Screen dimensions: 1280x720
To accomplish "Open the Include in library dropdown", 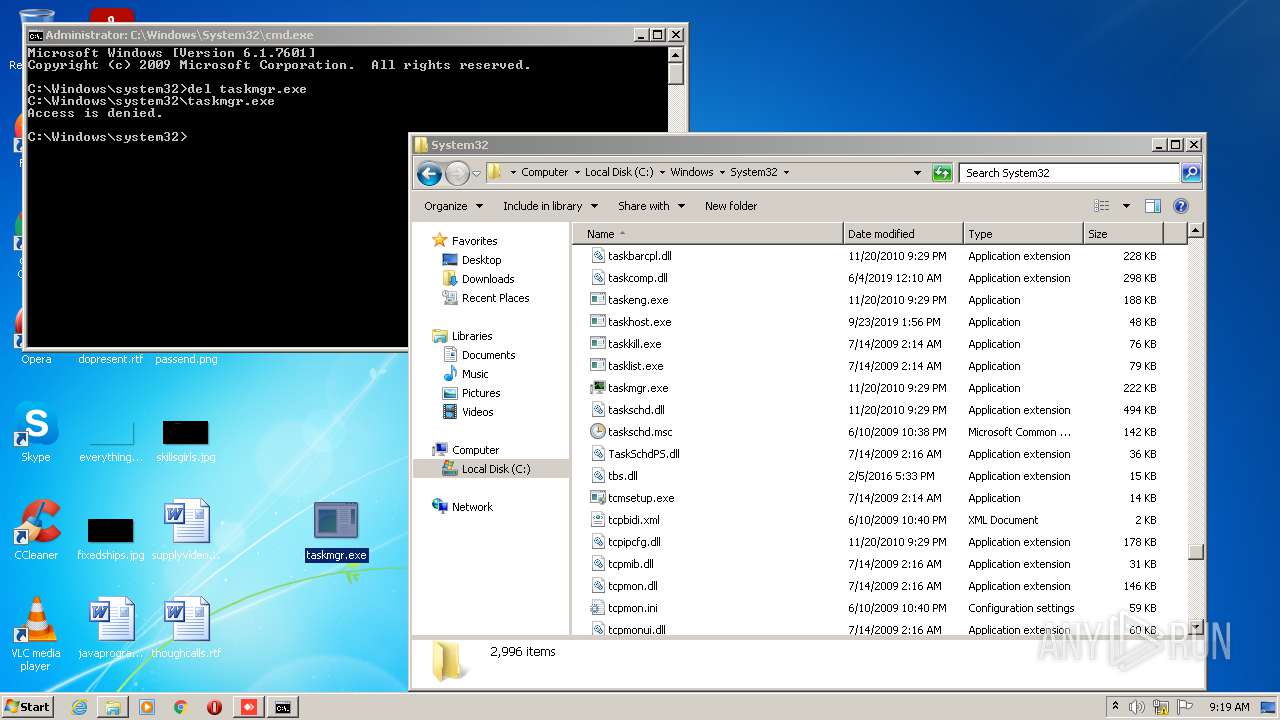I will tap(550, 206).
